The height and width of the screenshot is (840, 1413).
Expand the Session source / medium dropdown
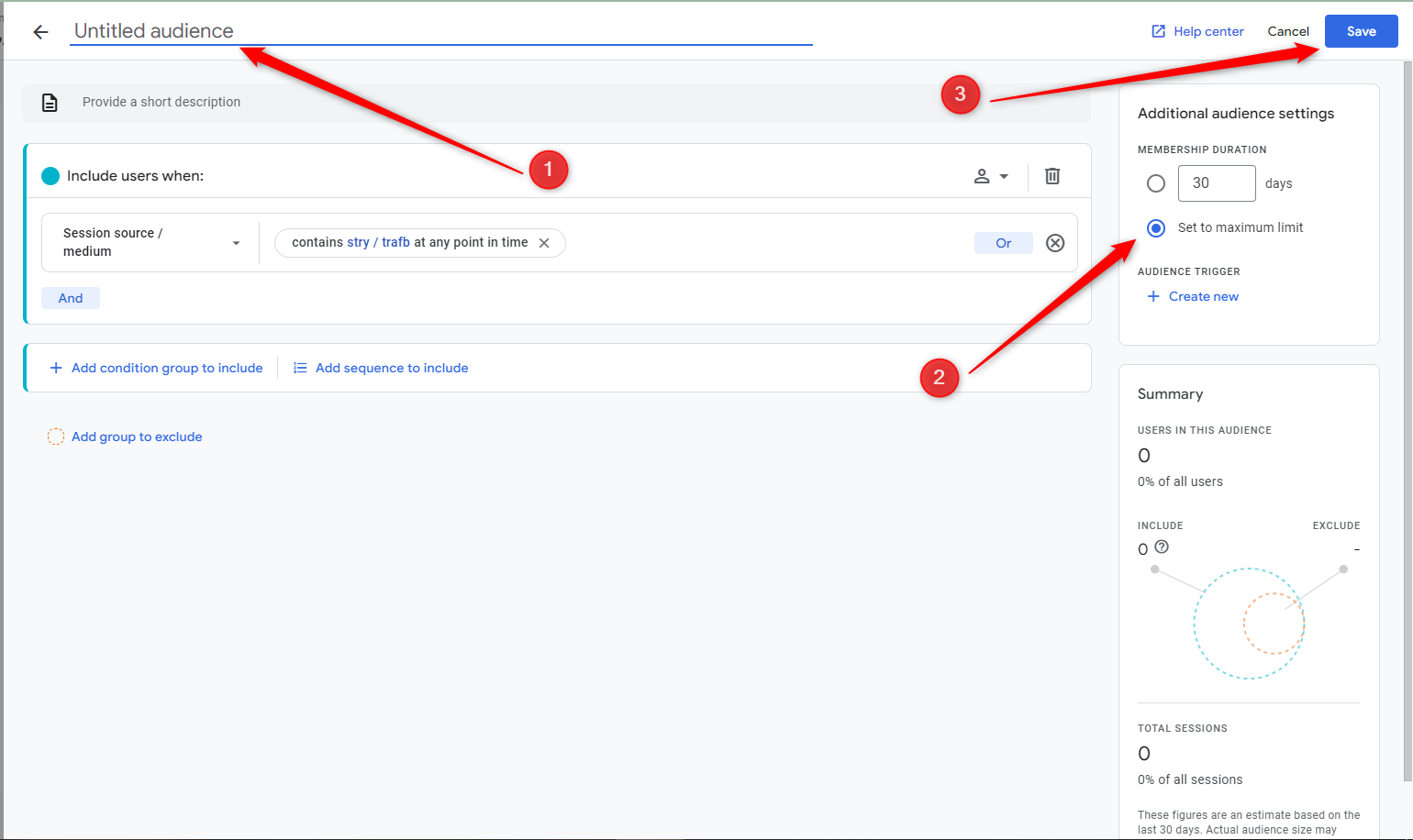151,243
